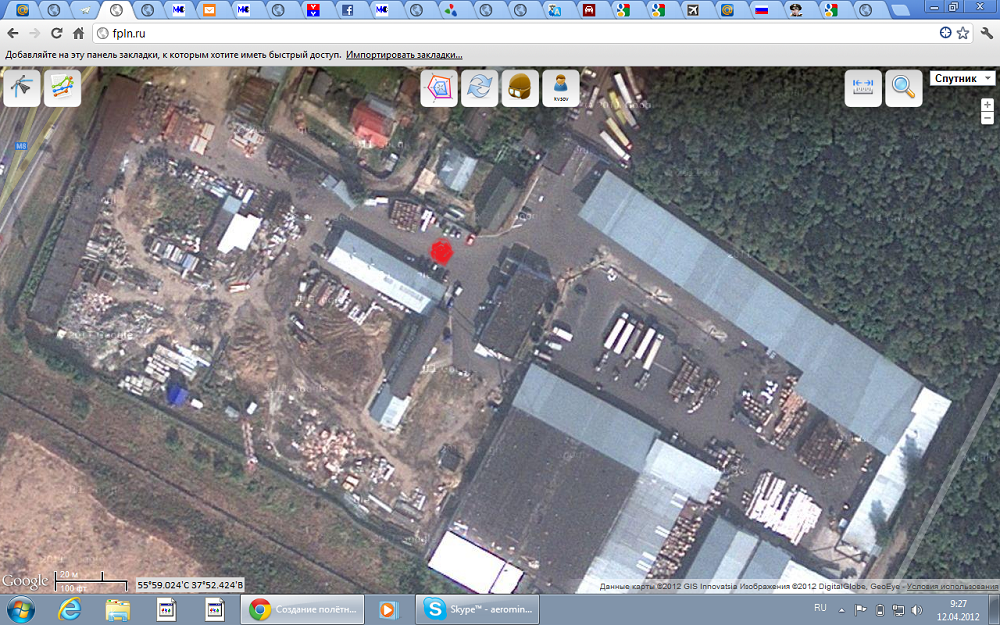Viewport: 1000px width, 625px height.
Task: Bookmark this page with the star icon
Action: point(963,33)
